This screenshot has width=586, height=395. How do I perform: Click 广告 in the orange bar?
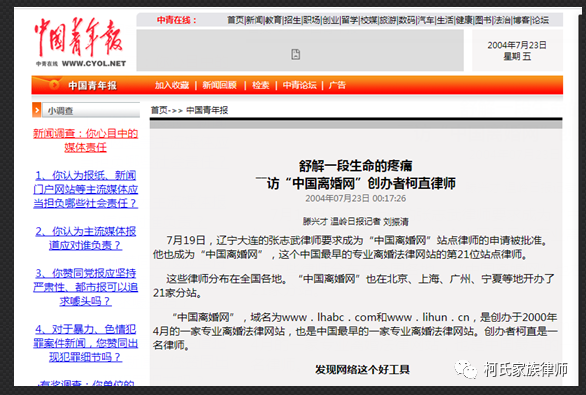click(337, 85)
